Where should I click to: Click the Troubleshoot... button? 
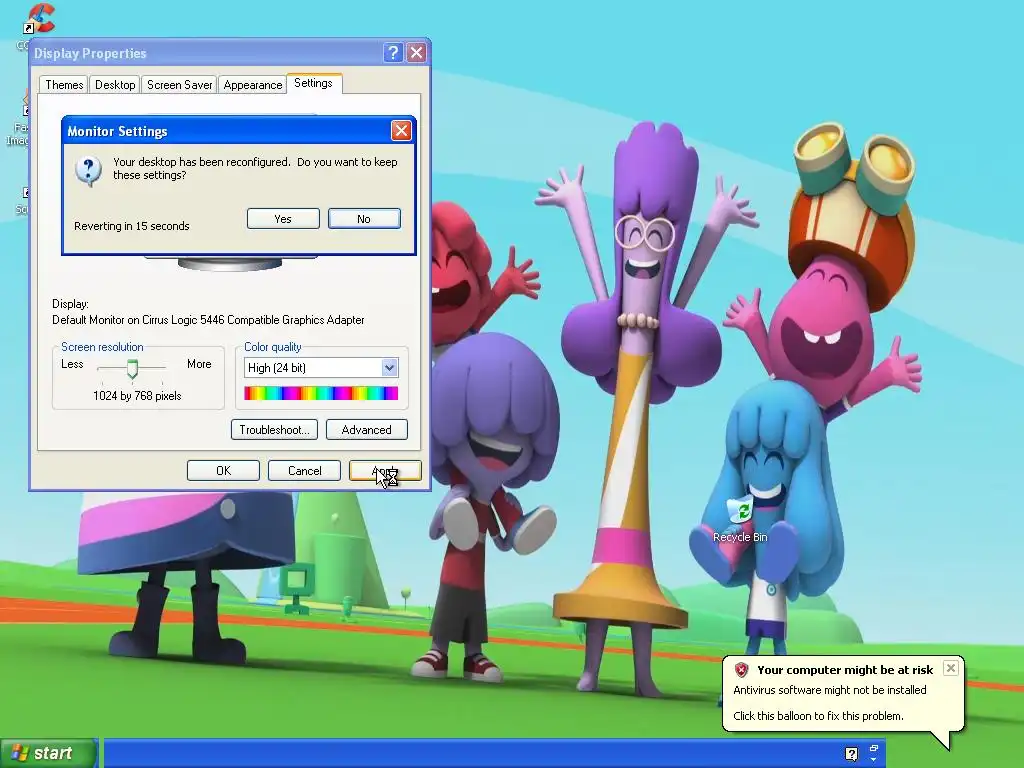274,430
